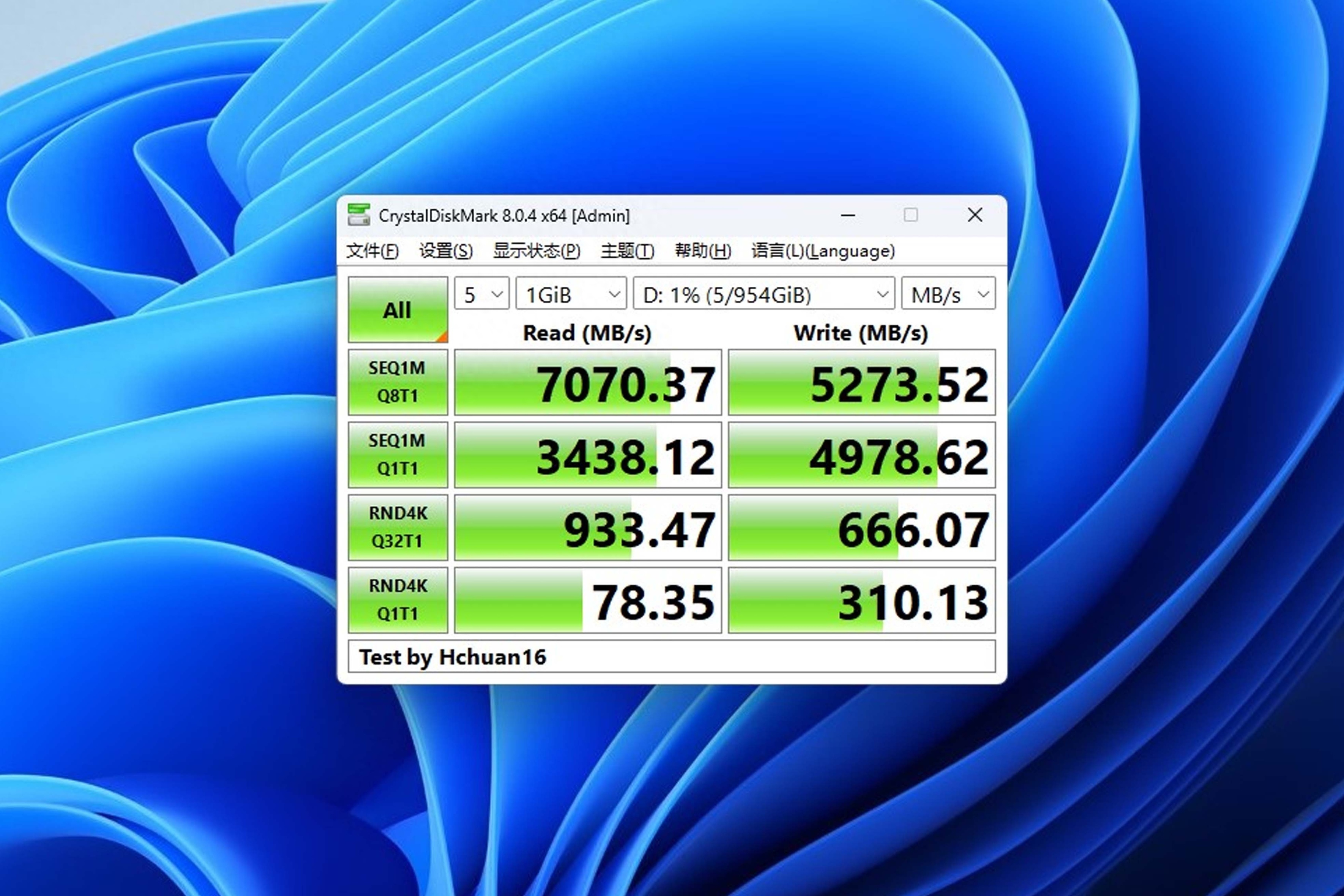Run the RND4K Q1T1 benchmark
Screen dimensions: 1344x896
coord(397,599)
